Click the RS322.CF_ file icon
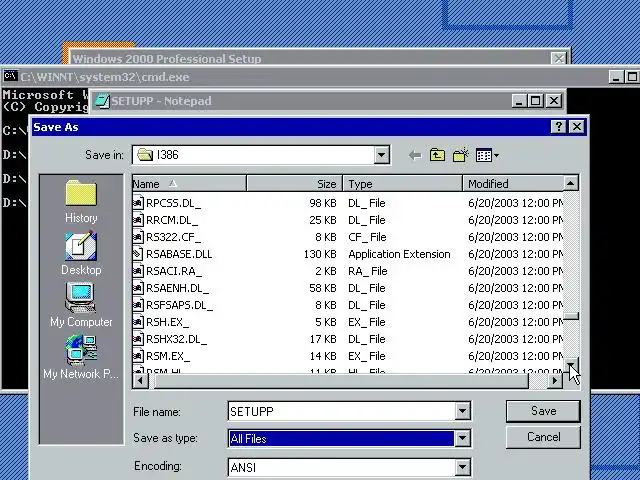640x480 pixels. pyautogui.click(x=138, y=237)
